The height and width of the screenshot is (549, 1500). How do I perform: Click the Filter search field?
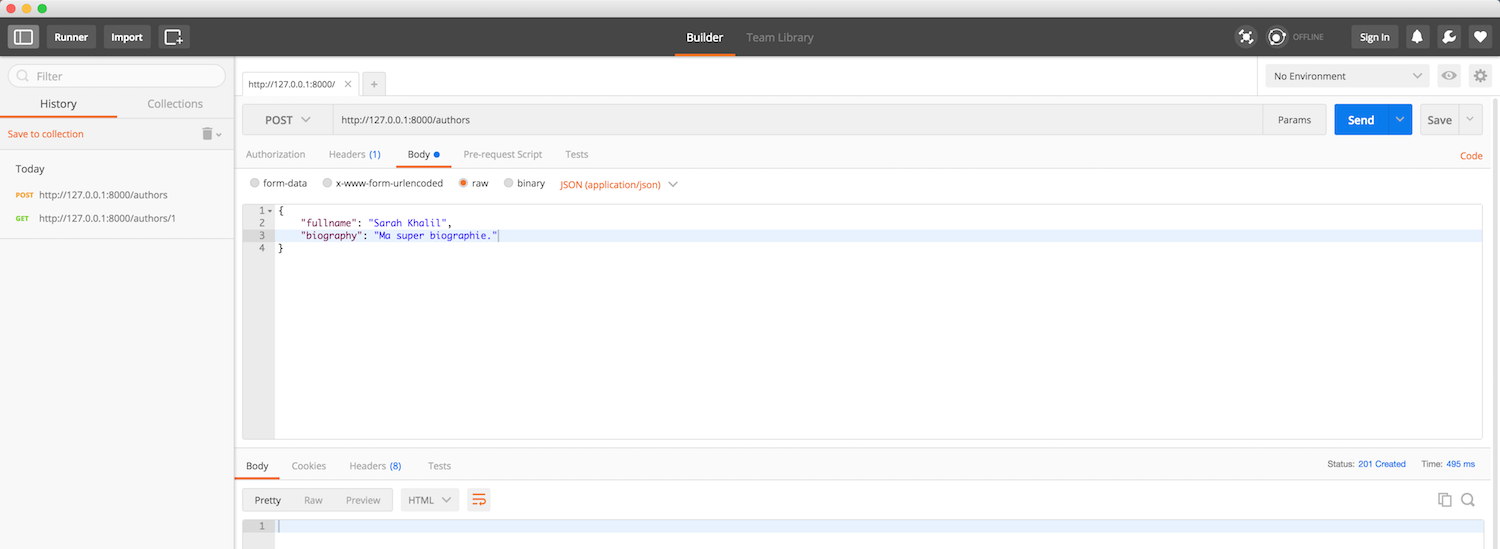click(117, 76)
